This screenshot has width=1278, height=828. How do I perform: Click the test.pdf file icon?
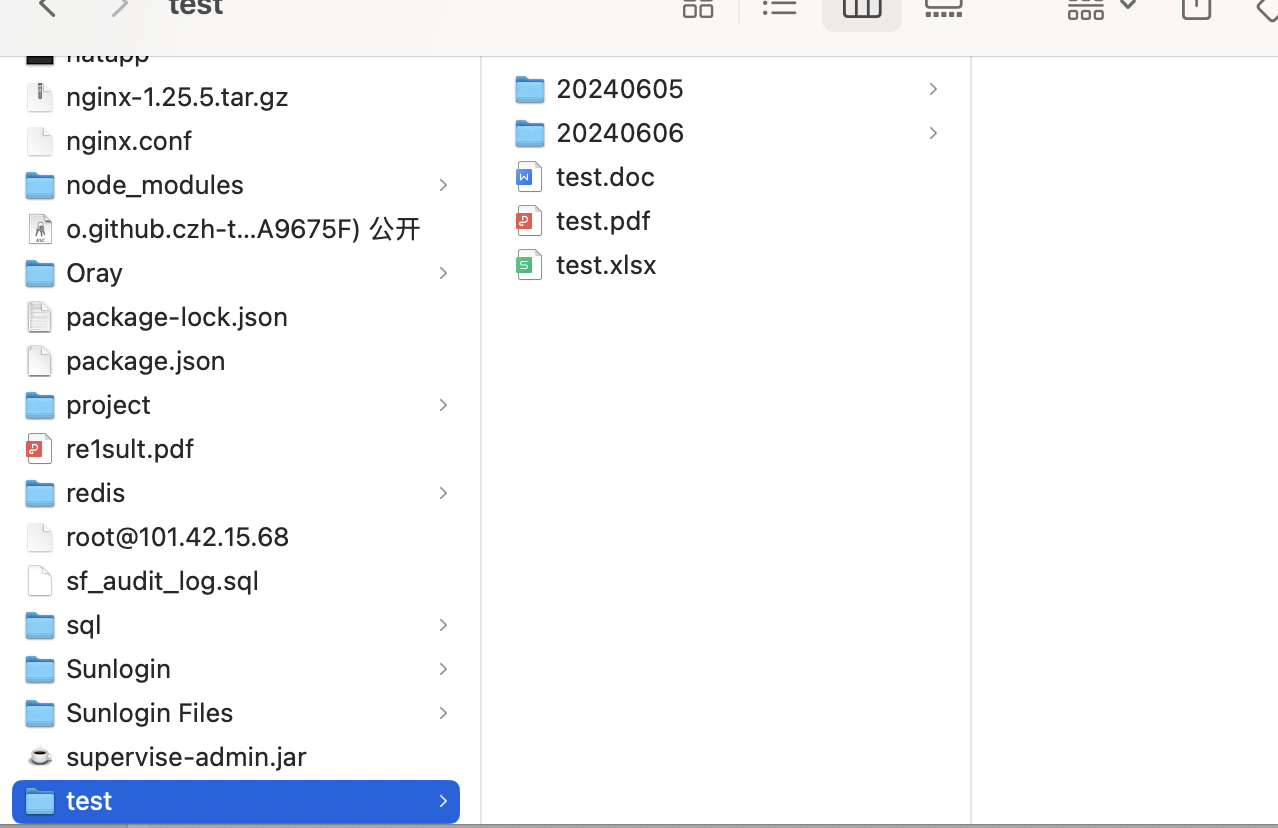click(x=530, y=221)
